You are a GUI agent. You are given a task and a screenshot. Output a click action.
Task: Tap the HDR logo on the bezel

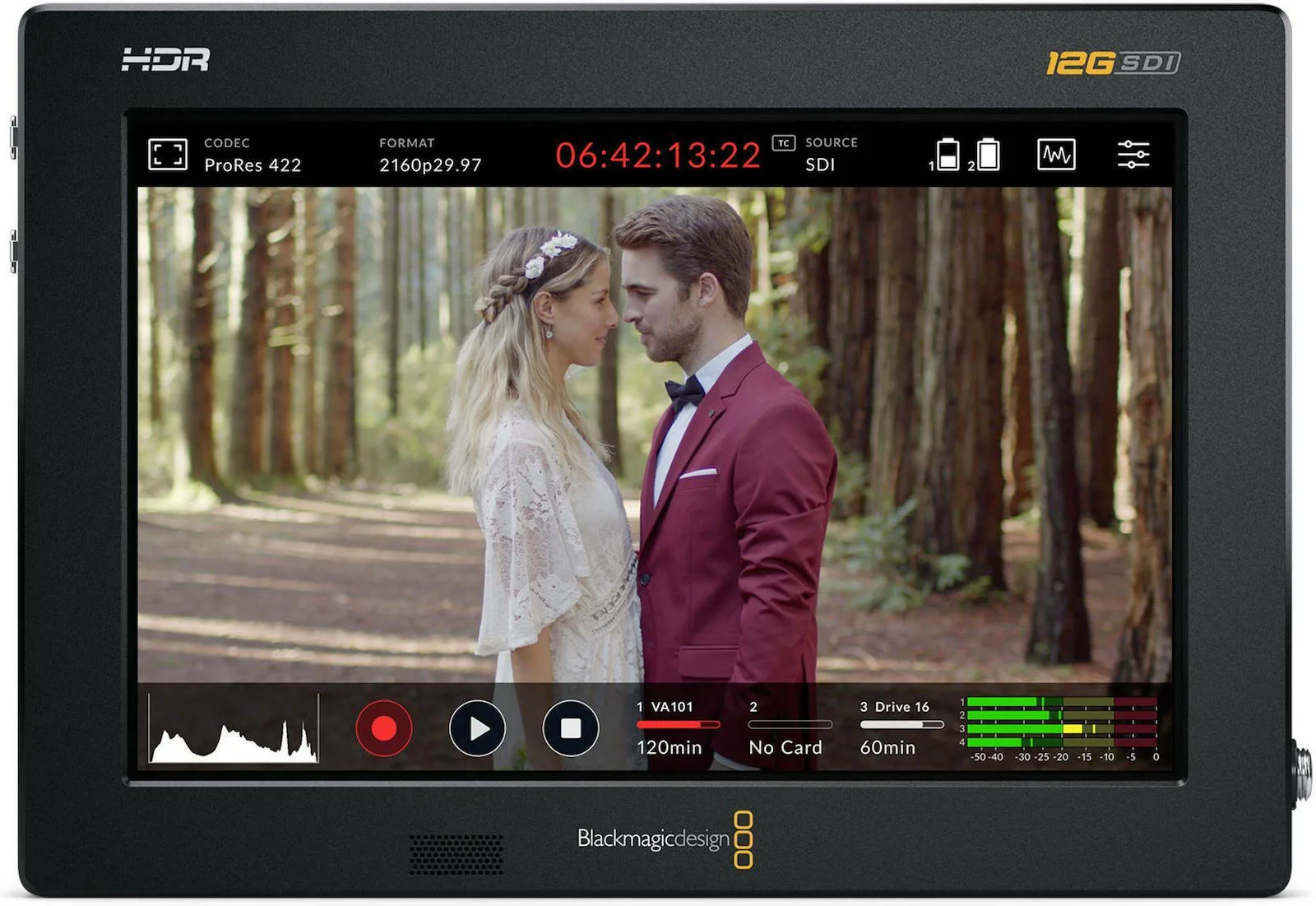click(x=166, y=59)
